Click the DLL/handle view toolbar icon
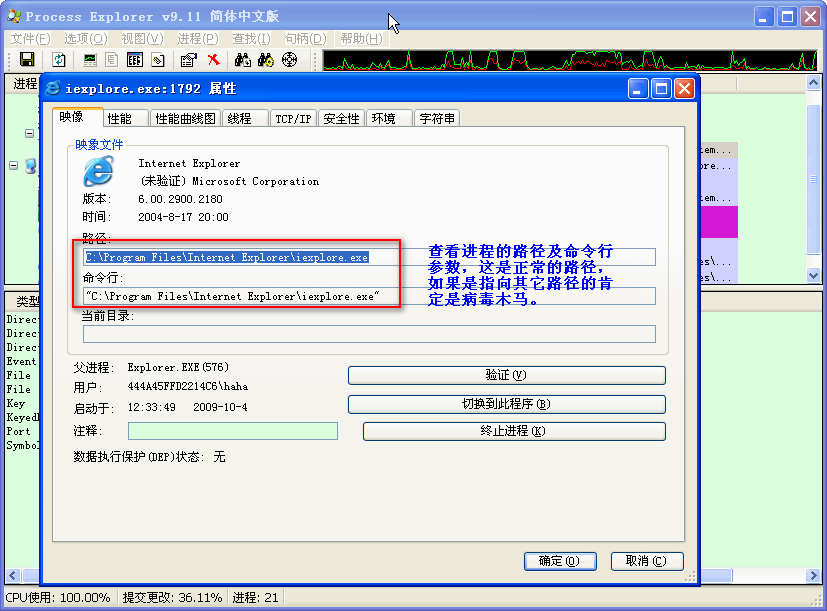 tap(158, 60)
